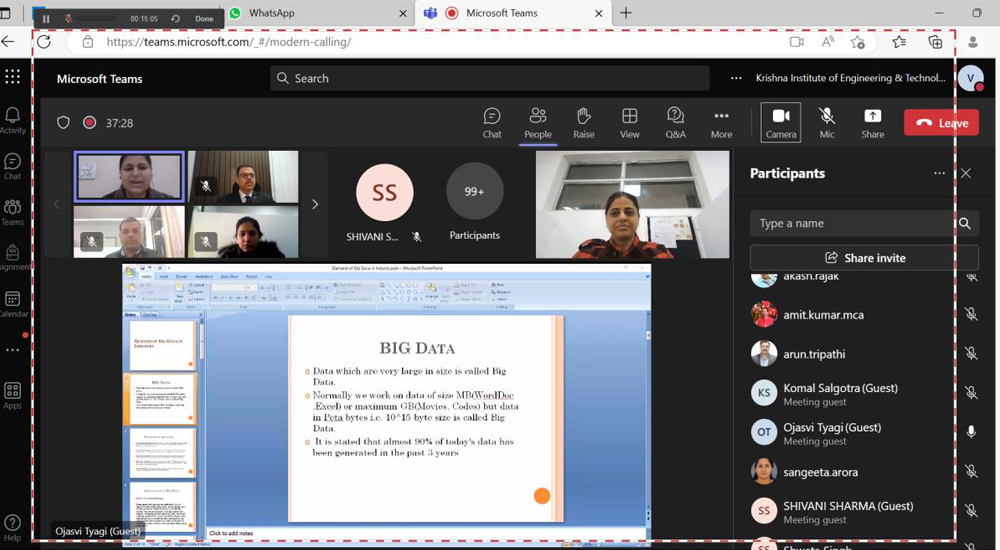Open the Chat icon in meeting toolbar
1000x550 pixels.
[x=492, y=123]
